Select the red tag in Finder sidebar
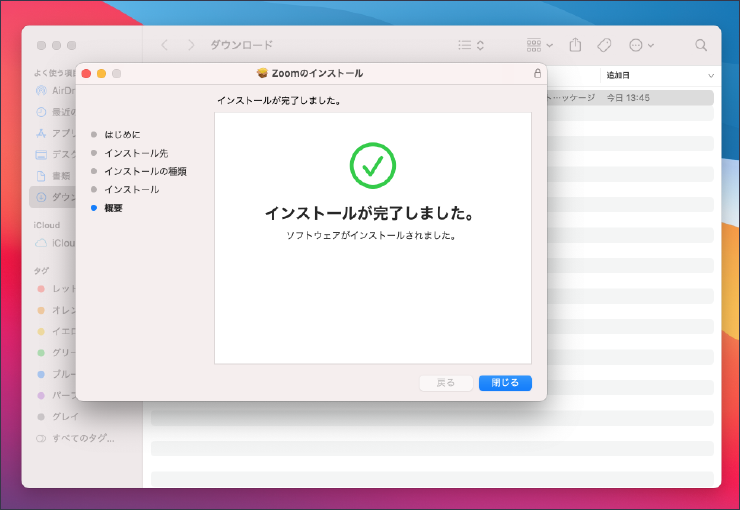 click(x=55, y=288)
